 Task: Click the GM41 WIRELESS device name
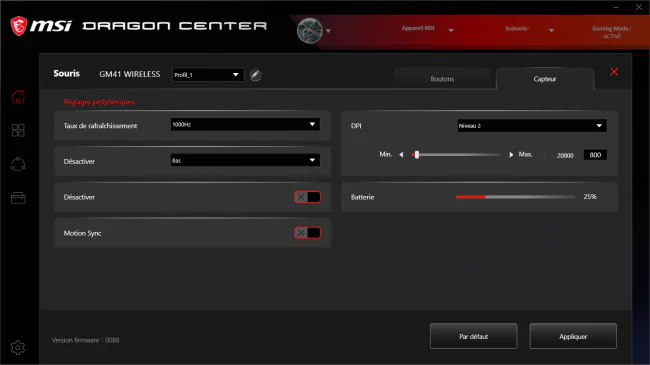[x=129, y=74]
